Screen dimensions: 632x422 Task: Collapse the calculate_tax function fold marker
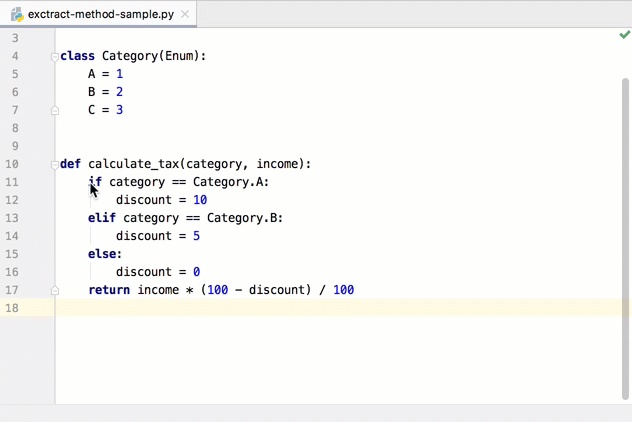(55, 165)
